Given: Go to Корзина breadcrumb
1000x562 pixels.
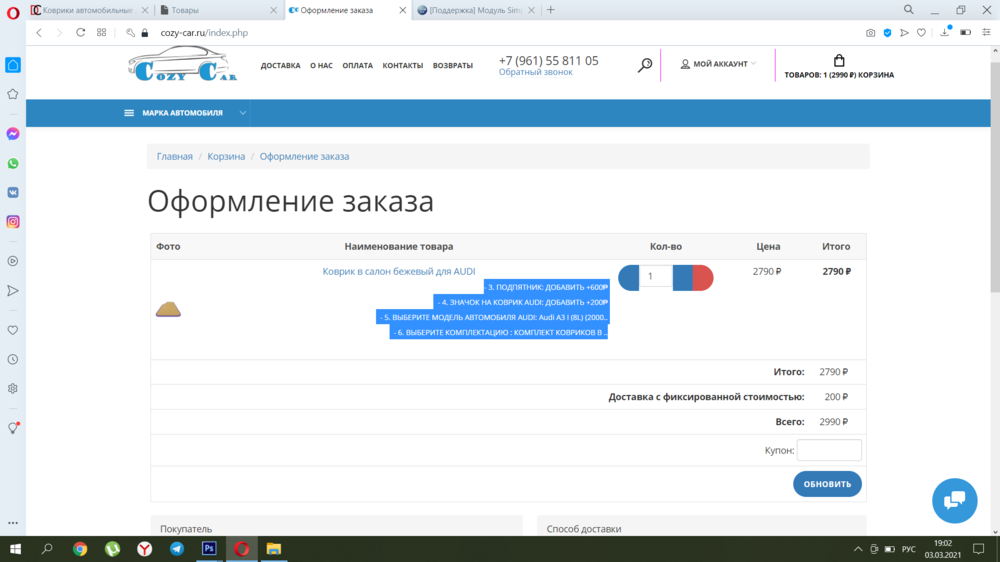Looking at the screenshot, I should click(226, 156).
